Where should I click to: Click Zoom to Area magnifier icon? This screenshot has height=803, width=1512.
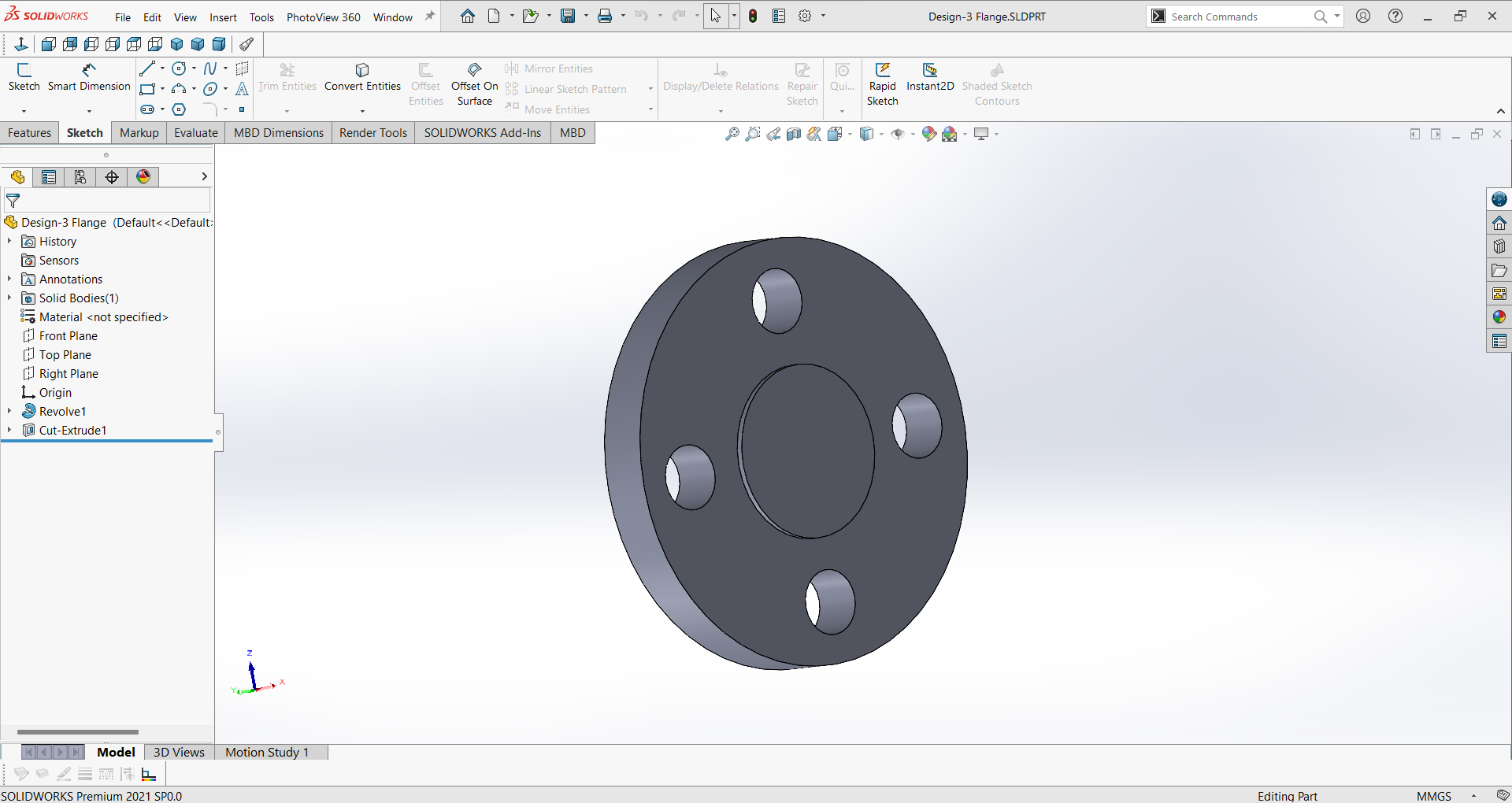coord(753,134)
